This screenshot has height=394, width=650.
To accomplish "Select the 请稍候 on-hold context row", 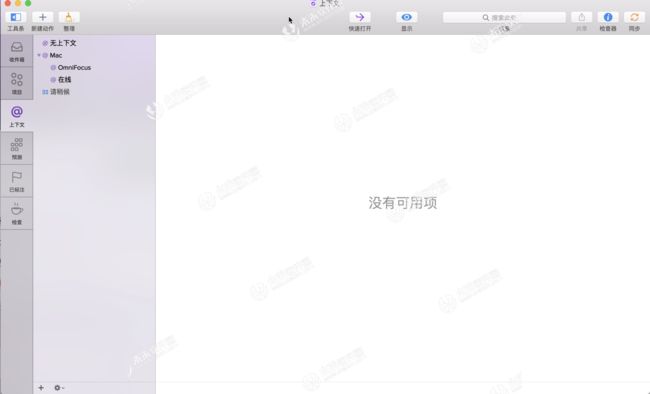I will (95, 92).
